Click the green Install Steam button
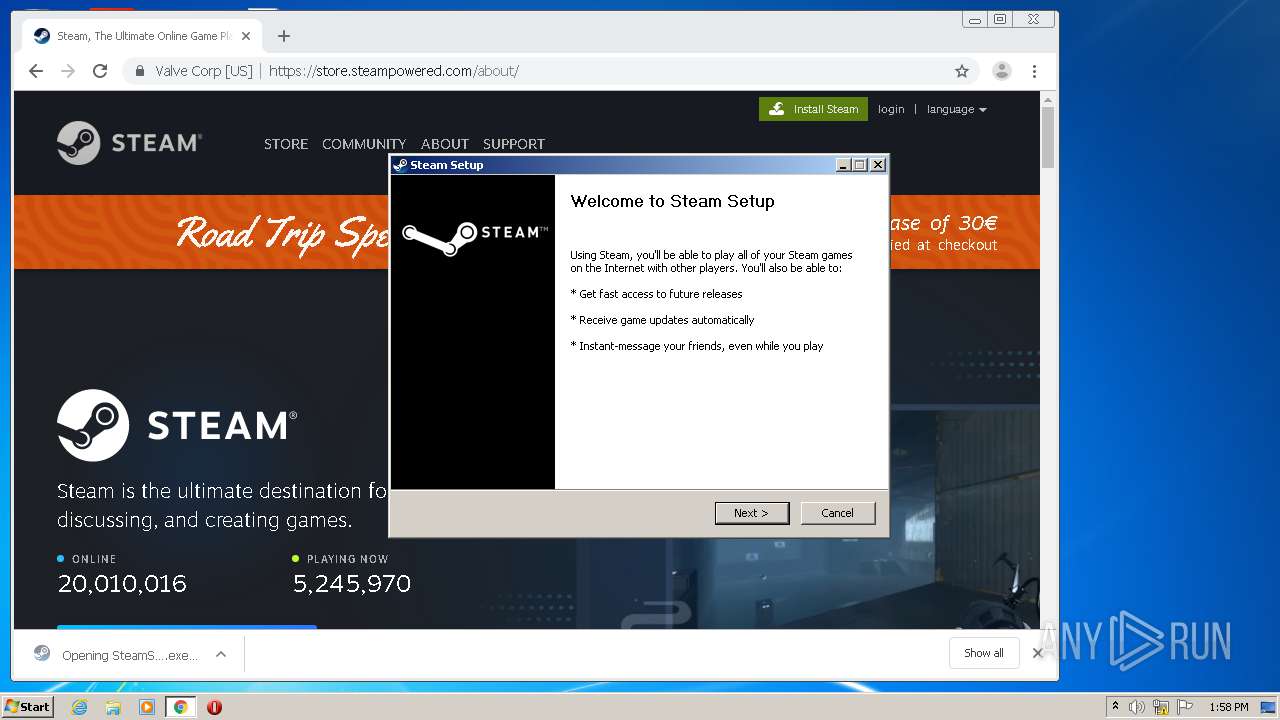The image size is (1280, 720). 813,109
